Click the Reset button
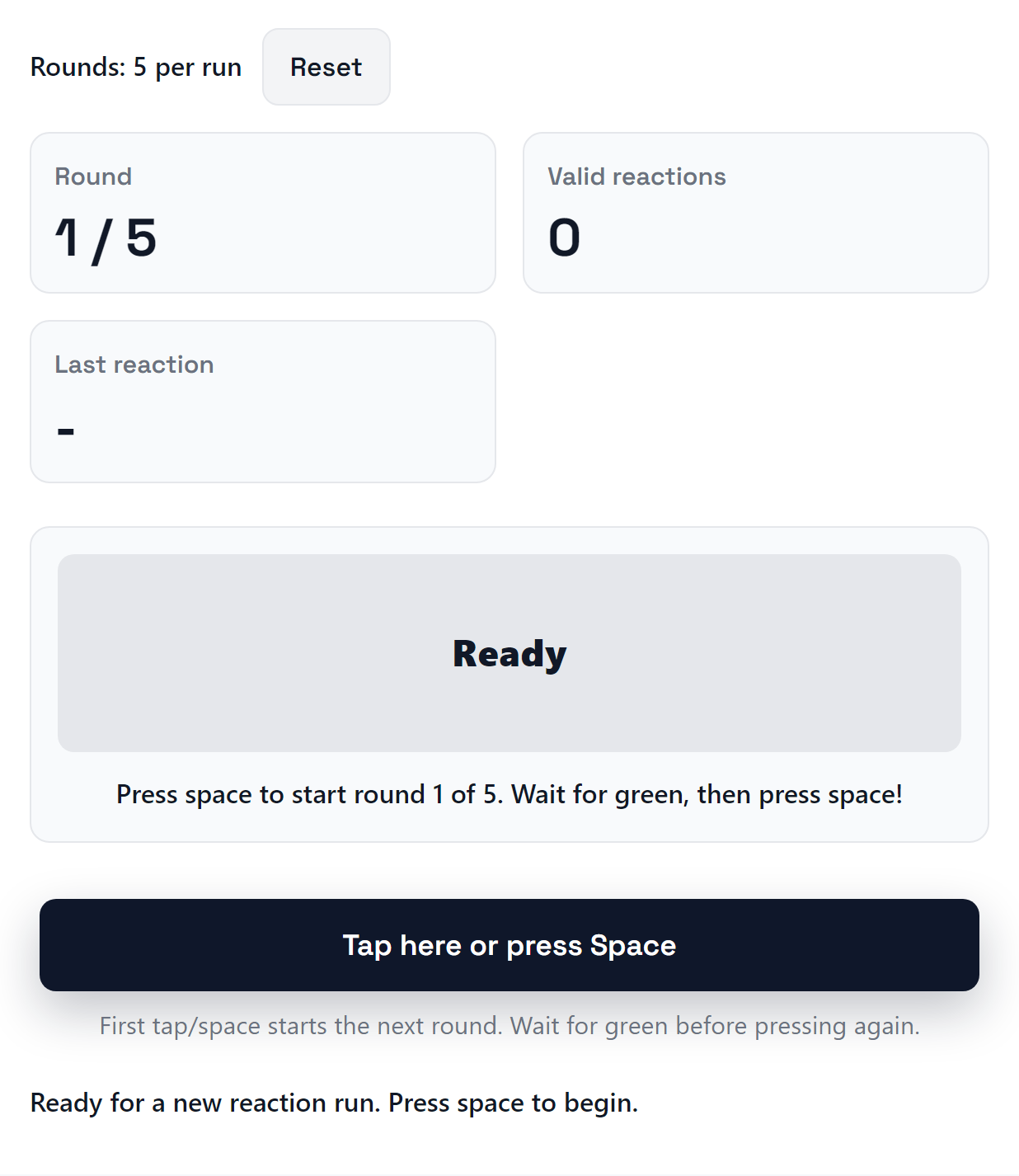This screenshot has width=1019, height=1176. pyautogui.click(x=326, y=67)
